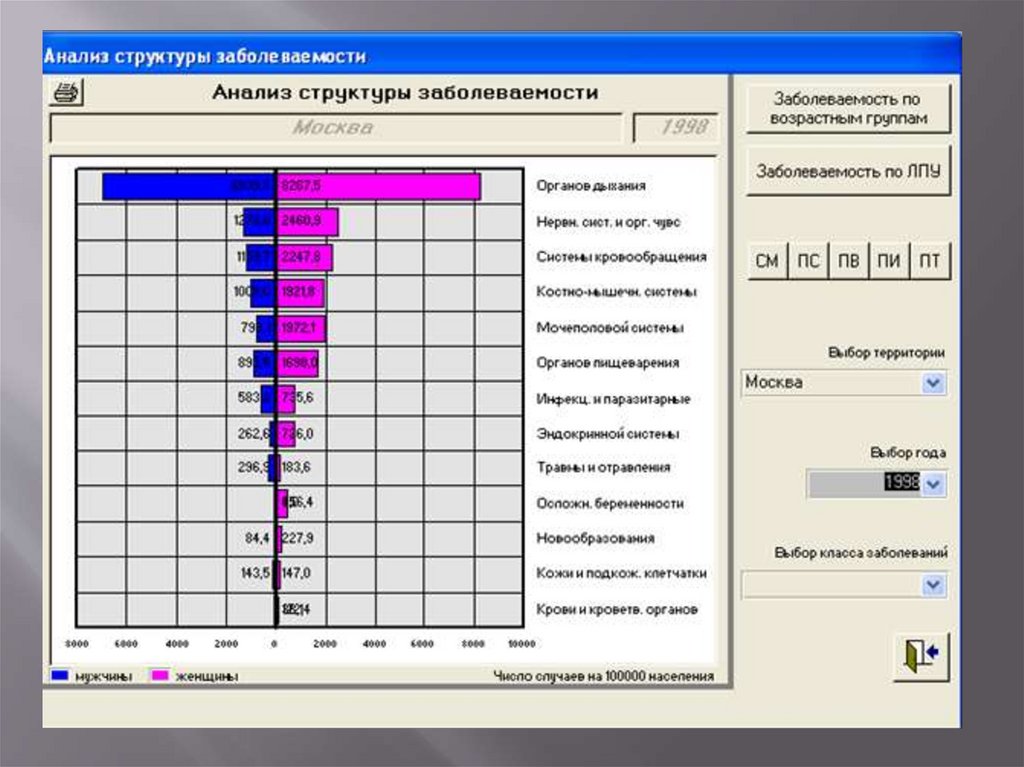Image resolution: width=1024 pixels, height=767 pixels.
Task: Select the СМ indicator button
Action: [x=767, y=262]
